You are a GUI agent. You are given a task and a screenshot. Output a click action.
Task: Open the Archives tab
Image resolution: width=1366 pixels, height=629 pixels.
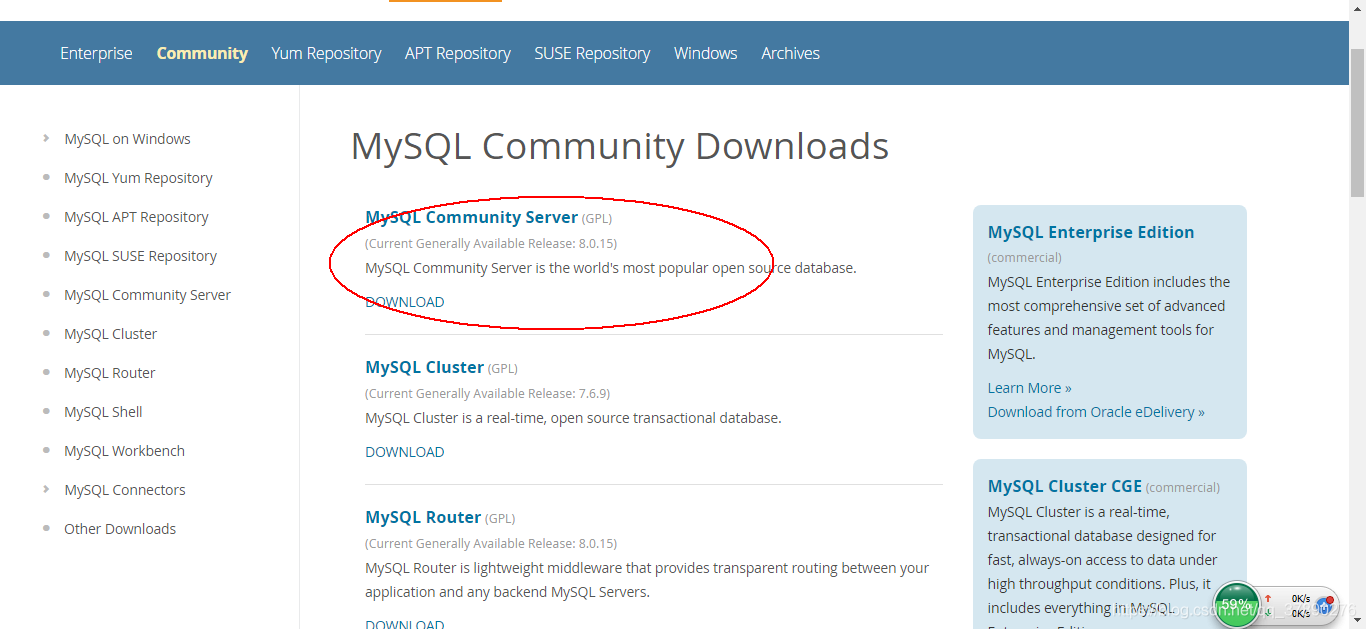(x=790, y=53)
